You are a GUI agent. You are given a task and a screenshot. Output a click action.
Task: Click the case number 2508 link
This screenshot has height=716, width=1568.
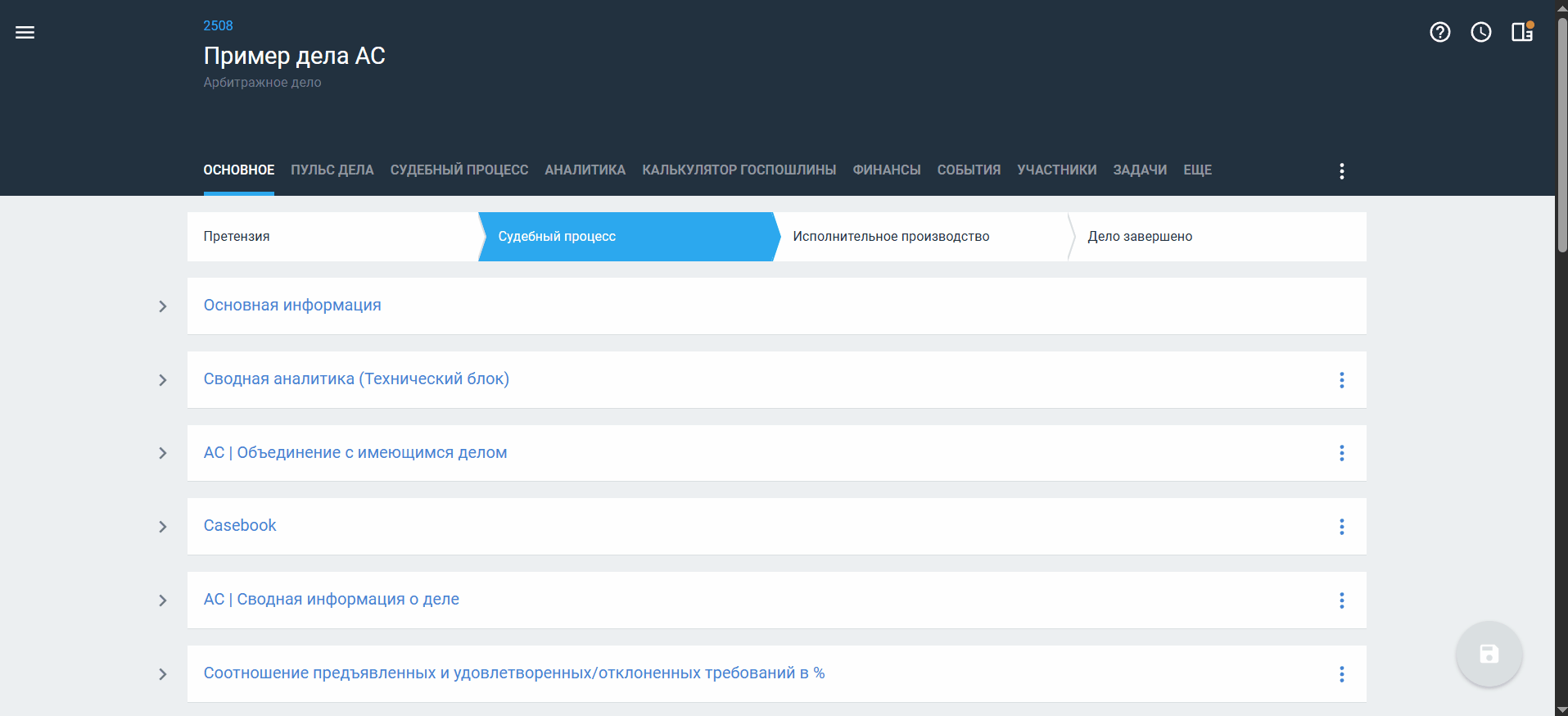click(x=218, y=25)
